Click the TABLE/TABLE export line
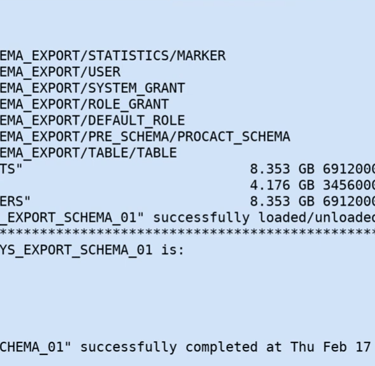The image size is (375, 366). 88,153
